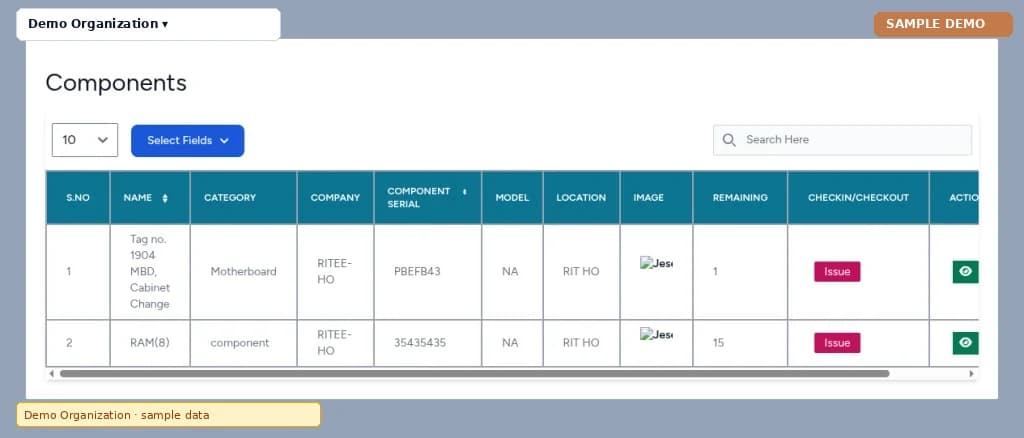View details via eye icon for RAM(8) row
Viewport: 1024px width, 438px height.
(x=965, y=343)
